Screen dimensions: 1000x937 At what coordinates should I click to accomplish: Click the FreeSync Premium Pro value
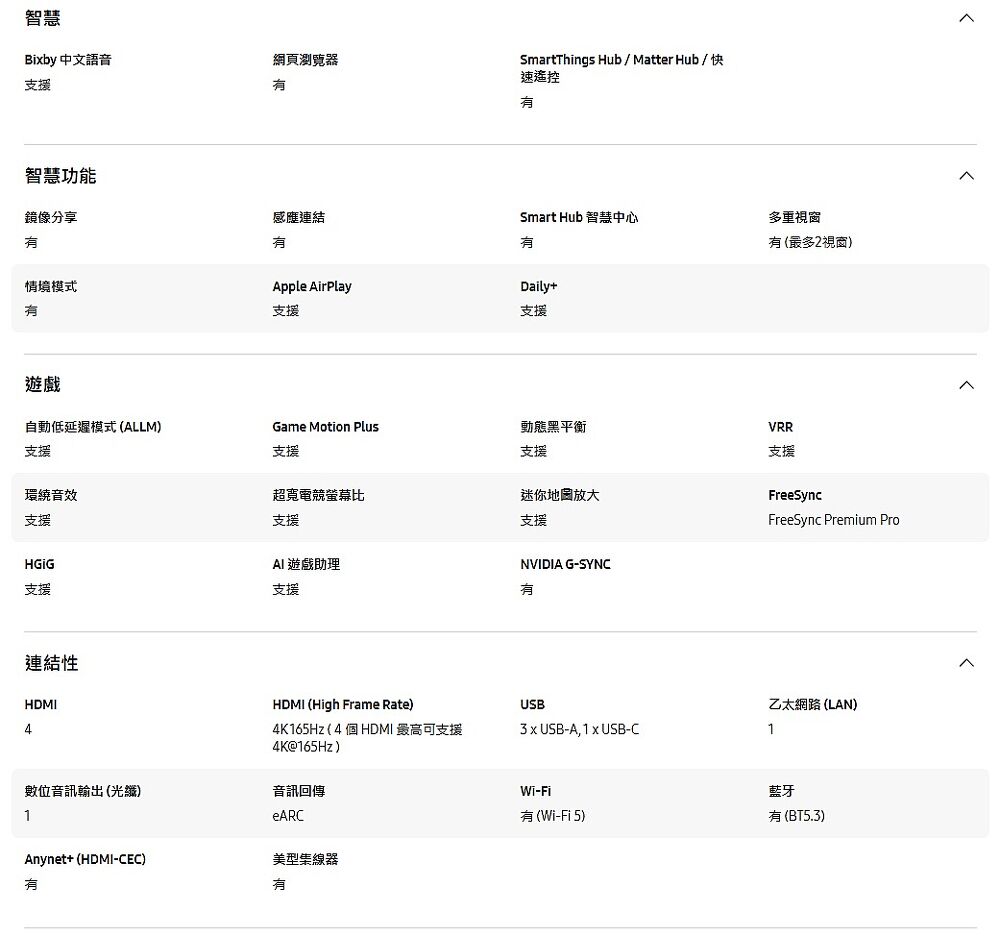click(834, 520)
